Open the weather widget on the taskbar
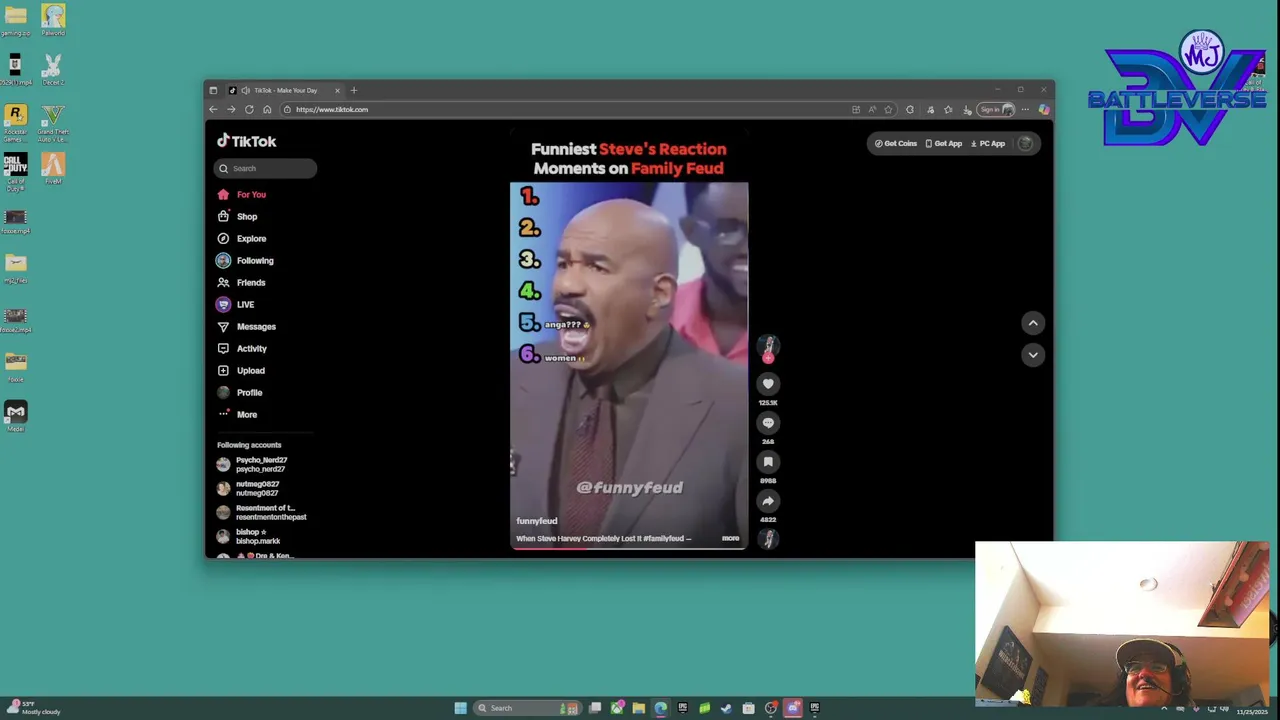1280x720 pixels. (x=33, y=708)
